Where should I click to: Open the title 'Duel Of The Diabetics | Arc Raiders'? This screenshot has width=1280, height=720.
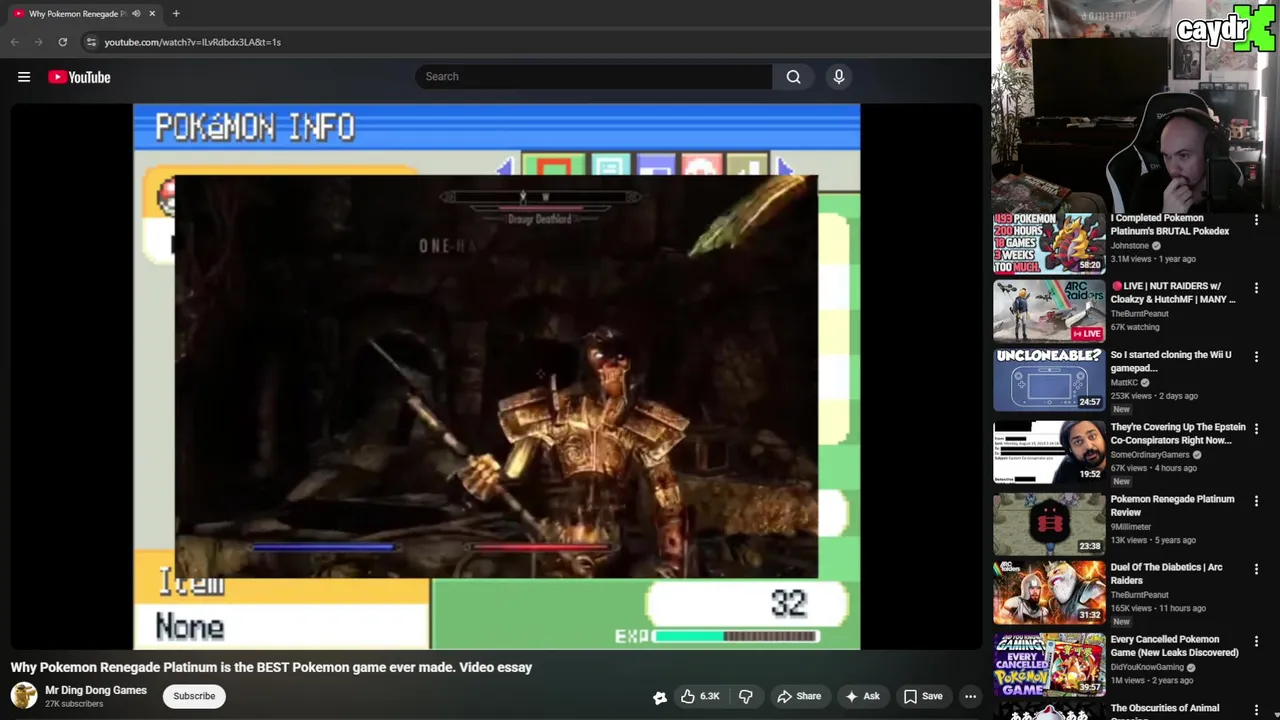tap(1166, 573)
